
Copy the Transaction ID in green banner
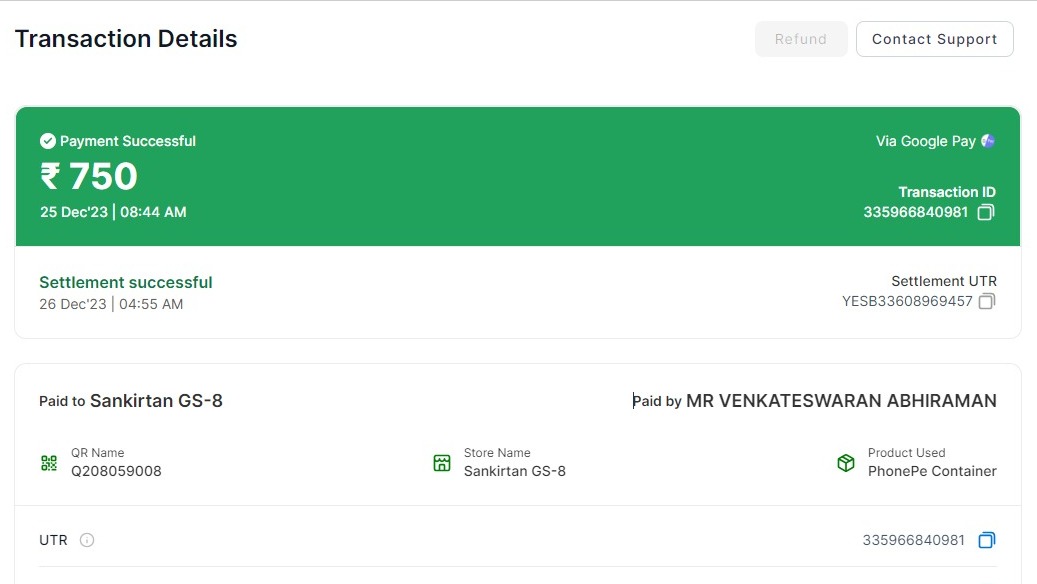(985, 212)
